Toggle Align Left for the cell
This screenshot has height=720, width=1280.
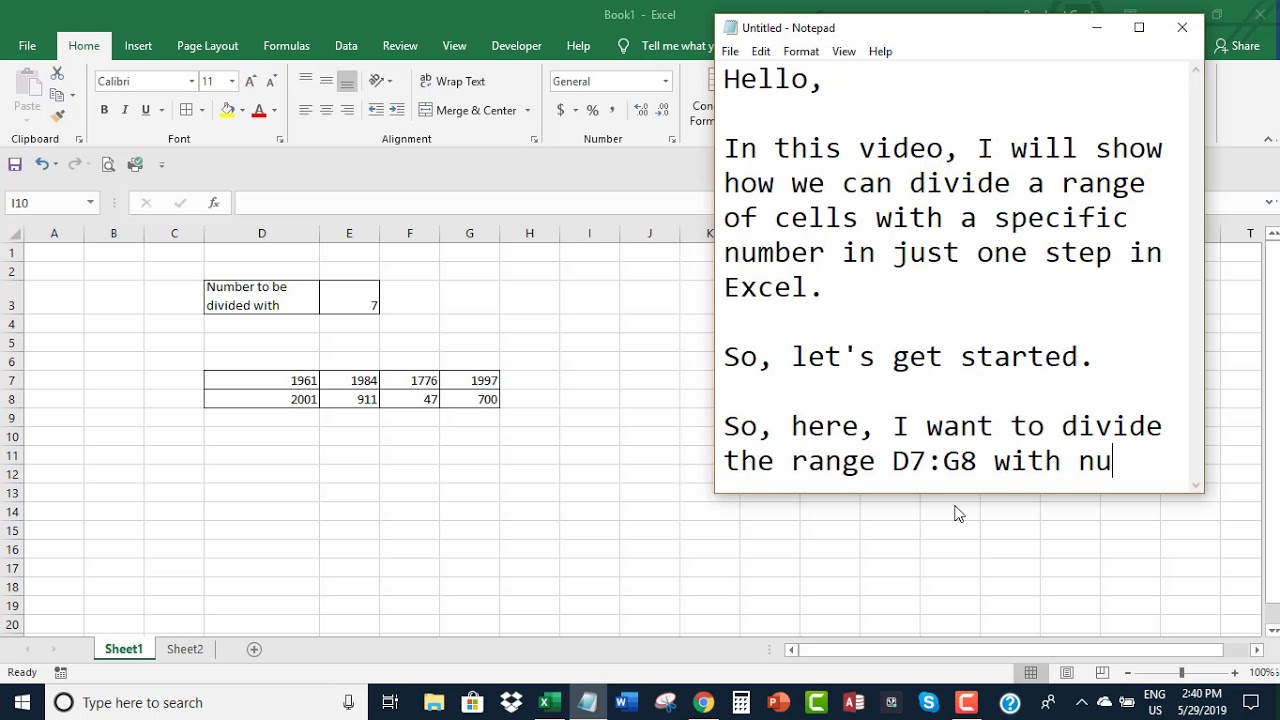point(305,110)
